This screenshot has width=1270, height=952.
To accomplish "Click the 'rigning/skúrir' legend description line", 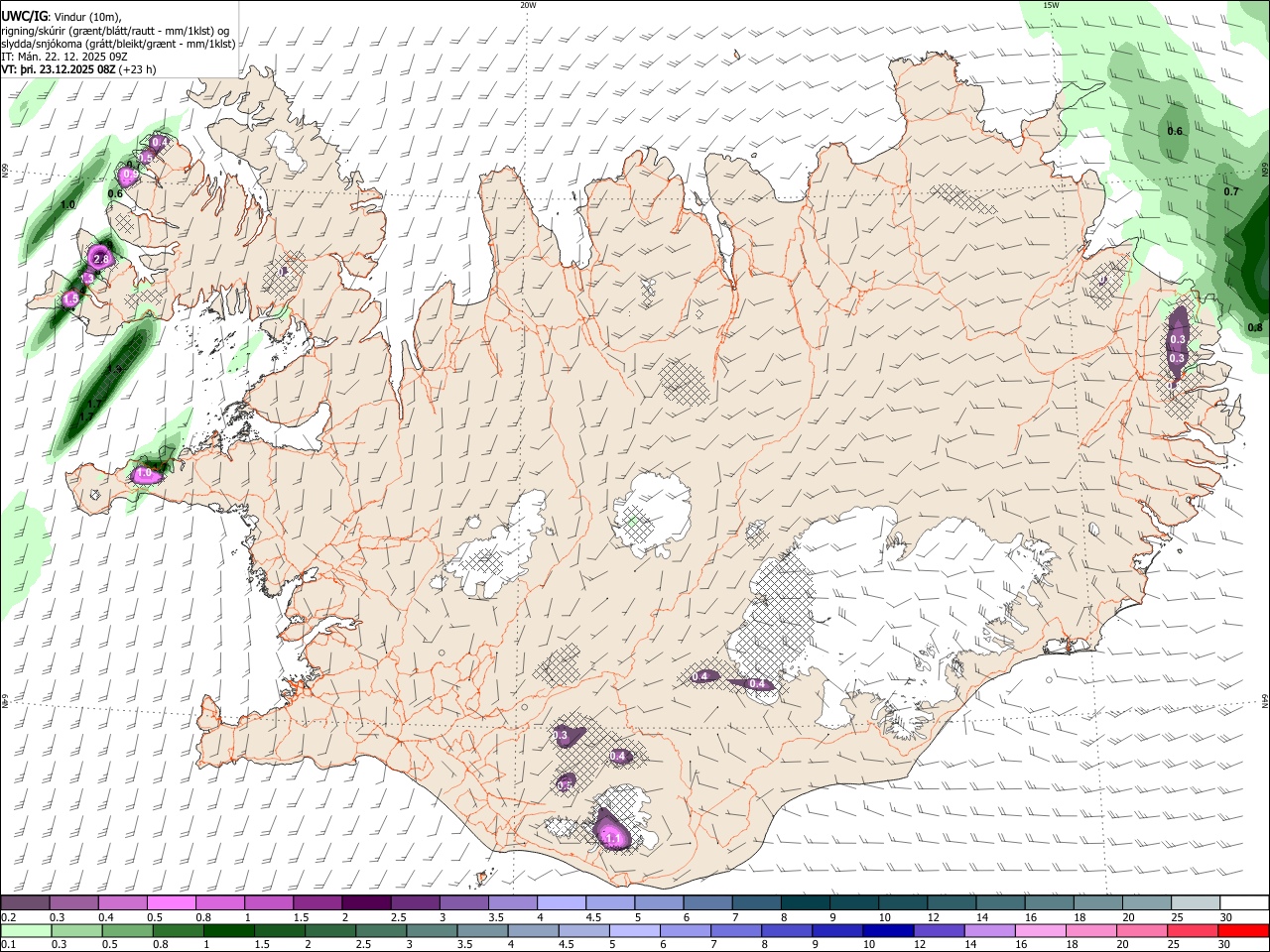I will point(116,30).
